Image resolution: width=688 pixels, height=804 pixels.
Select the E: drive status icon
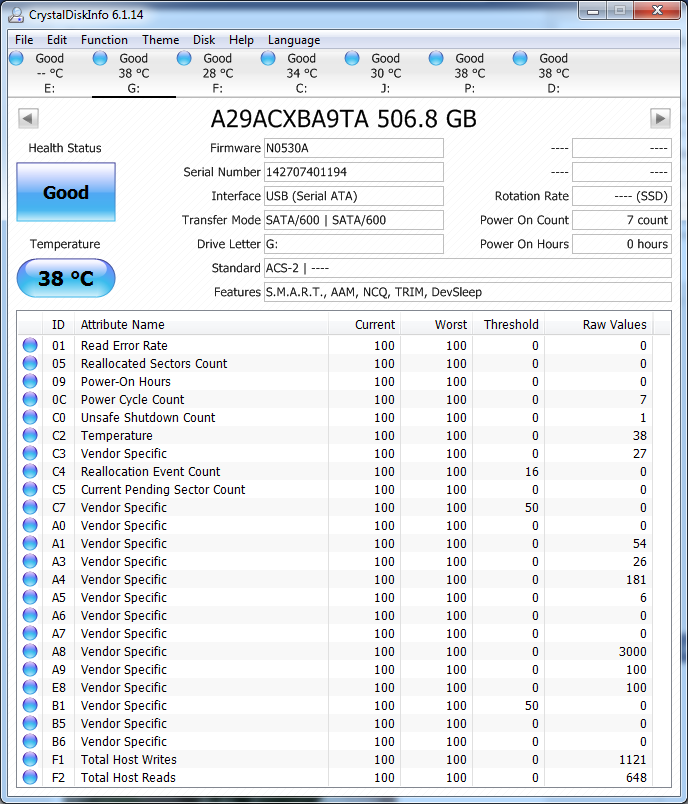click(16, 58)
